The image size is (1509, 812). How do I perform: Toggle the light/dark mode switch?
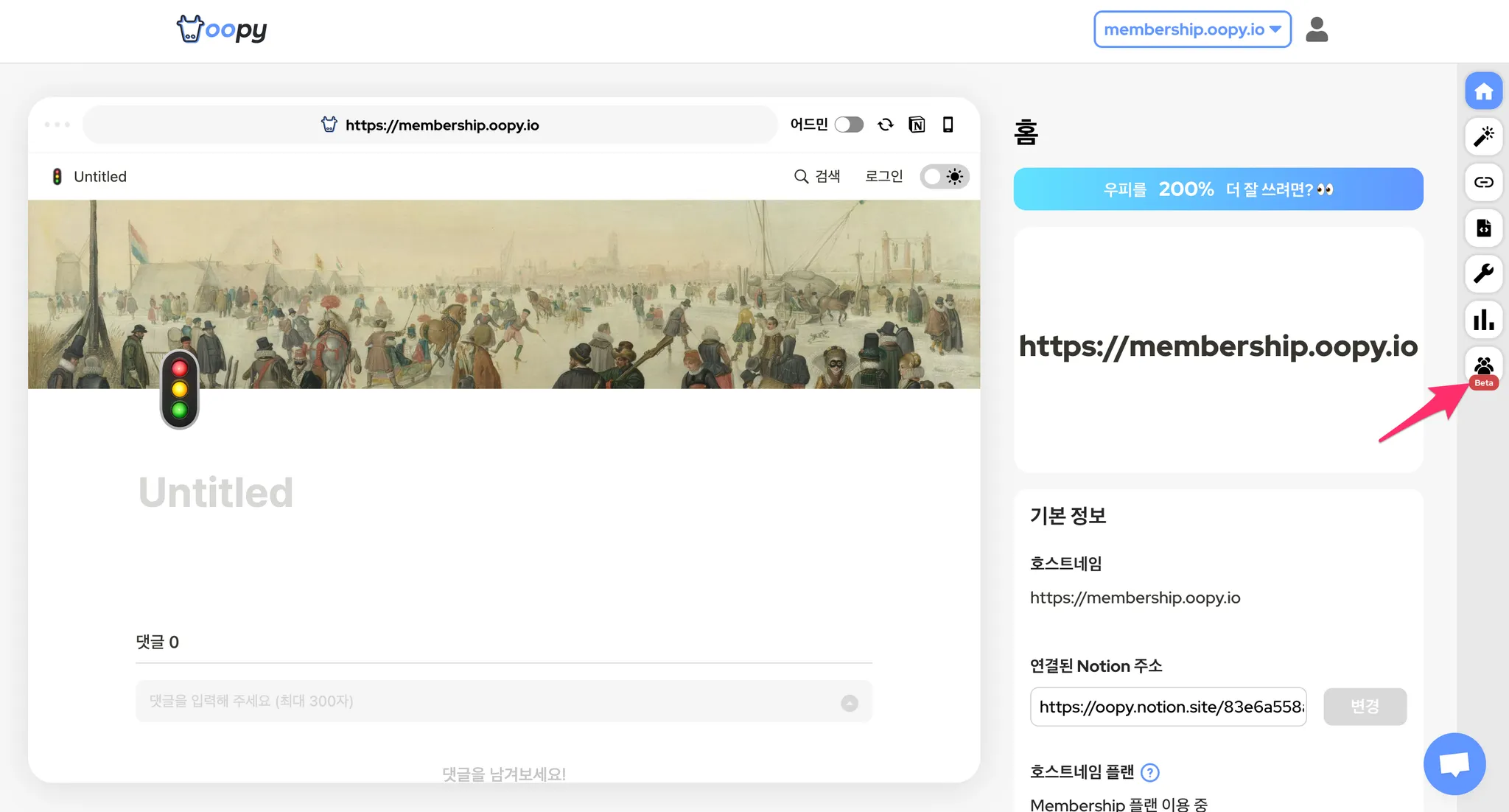[944, 176]
